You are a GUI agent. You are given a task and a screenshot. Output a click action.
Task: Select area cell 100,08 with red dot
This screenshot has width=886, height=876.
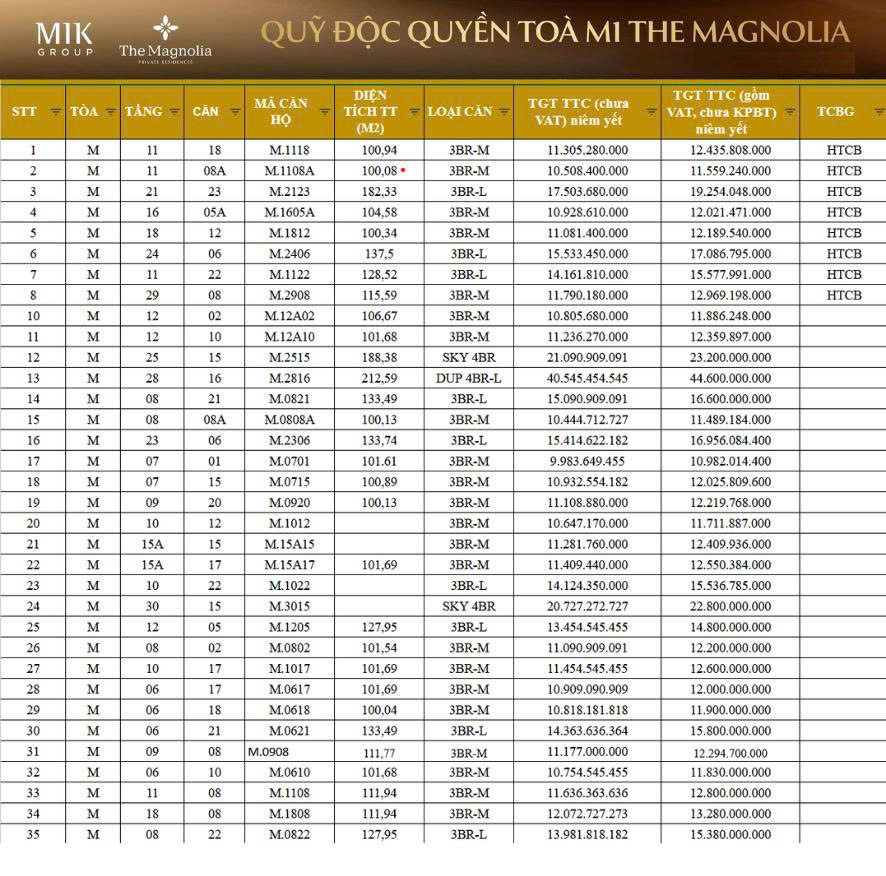(x=379, y=171)
